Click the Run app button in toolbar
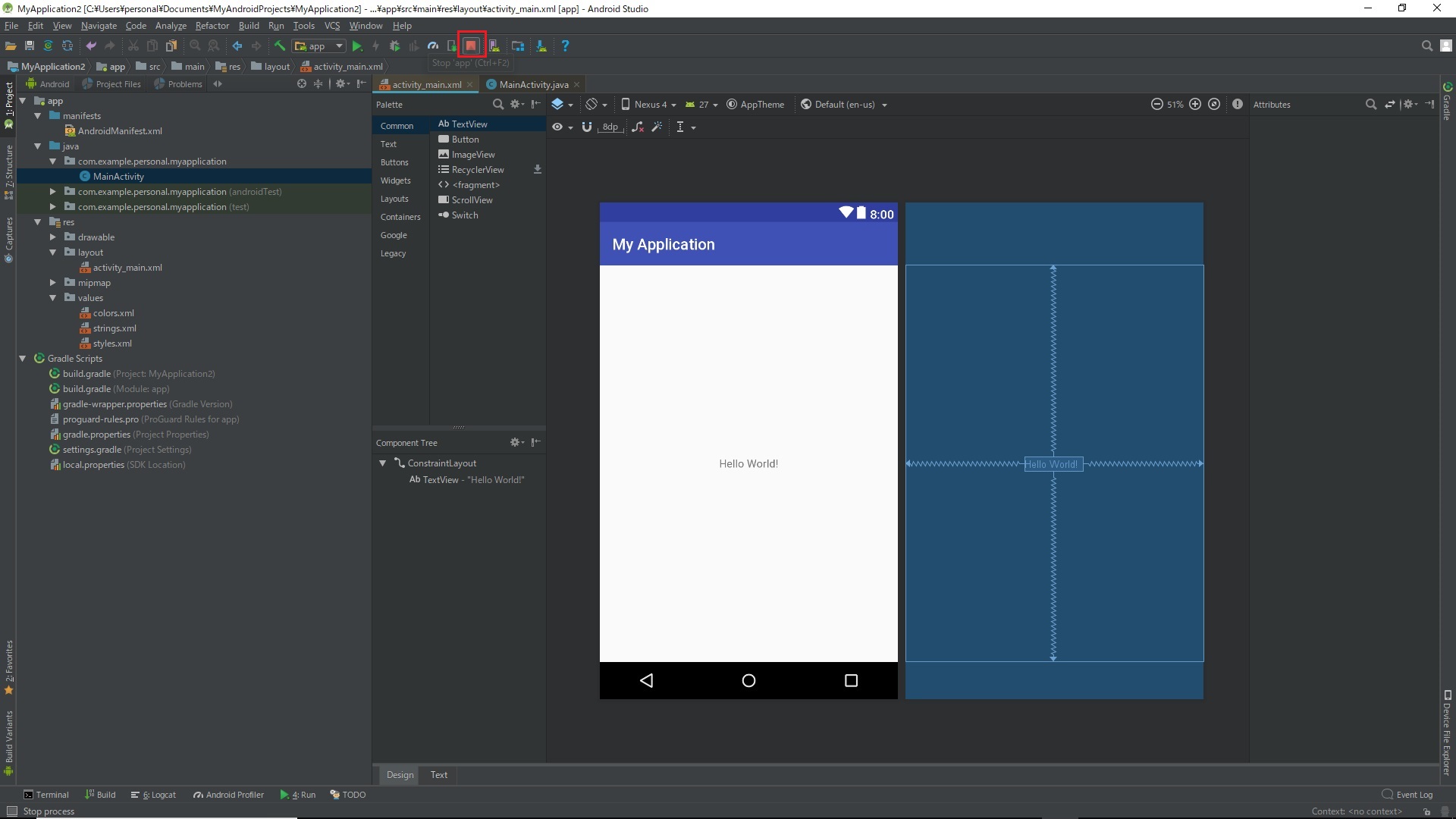The image size is (1456, 819). (x=358, y=46)
